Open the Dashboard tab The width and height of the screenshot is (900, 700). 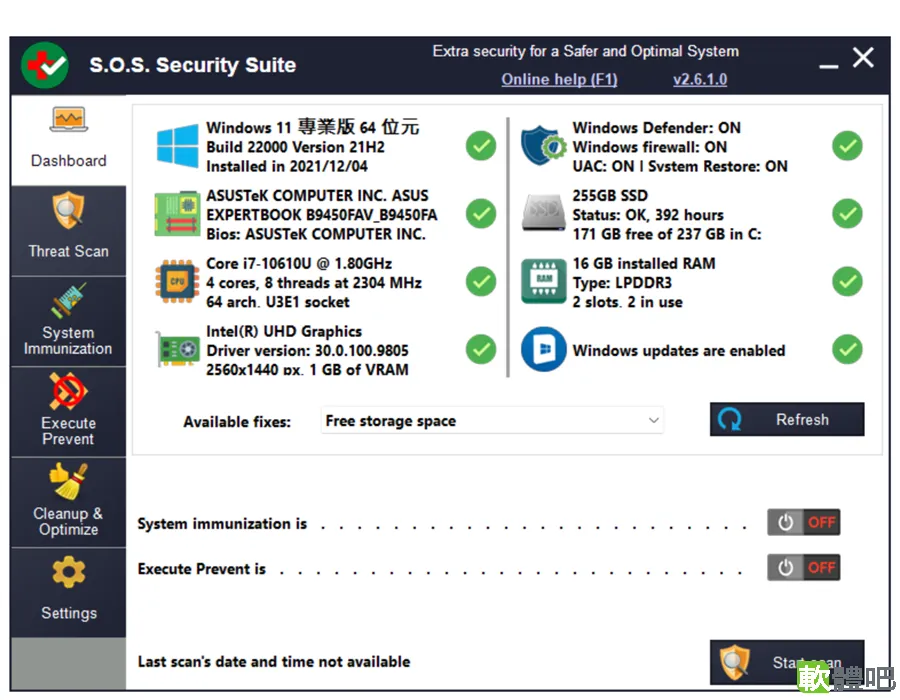(x=68, y=140)
